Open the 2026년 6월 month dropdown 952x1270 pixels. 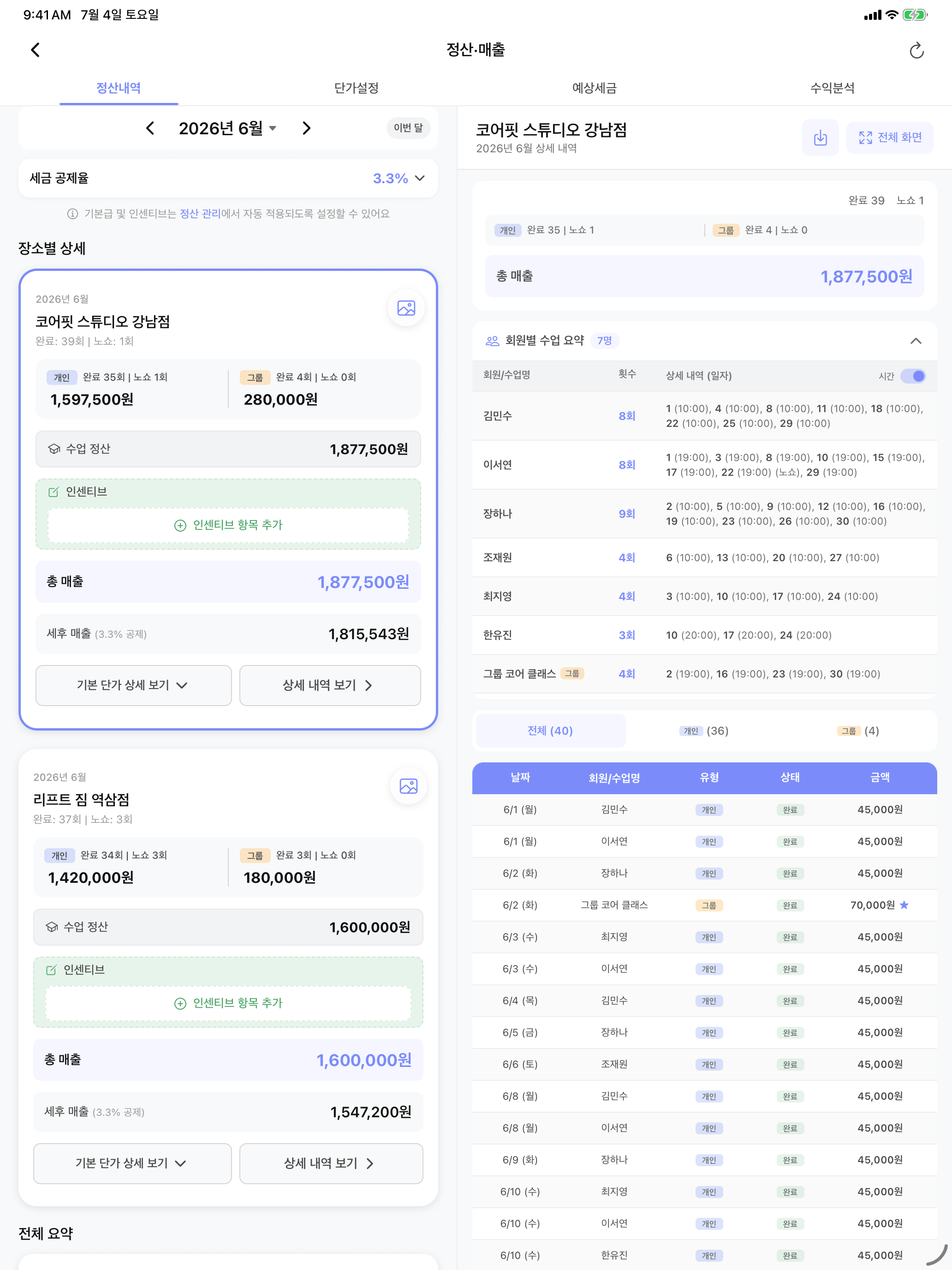[228, 128]
